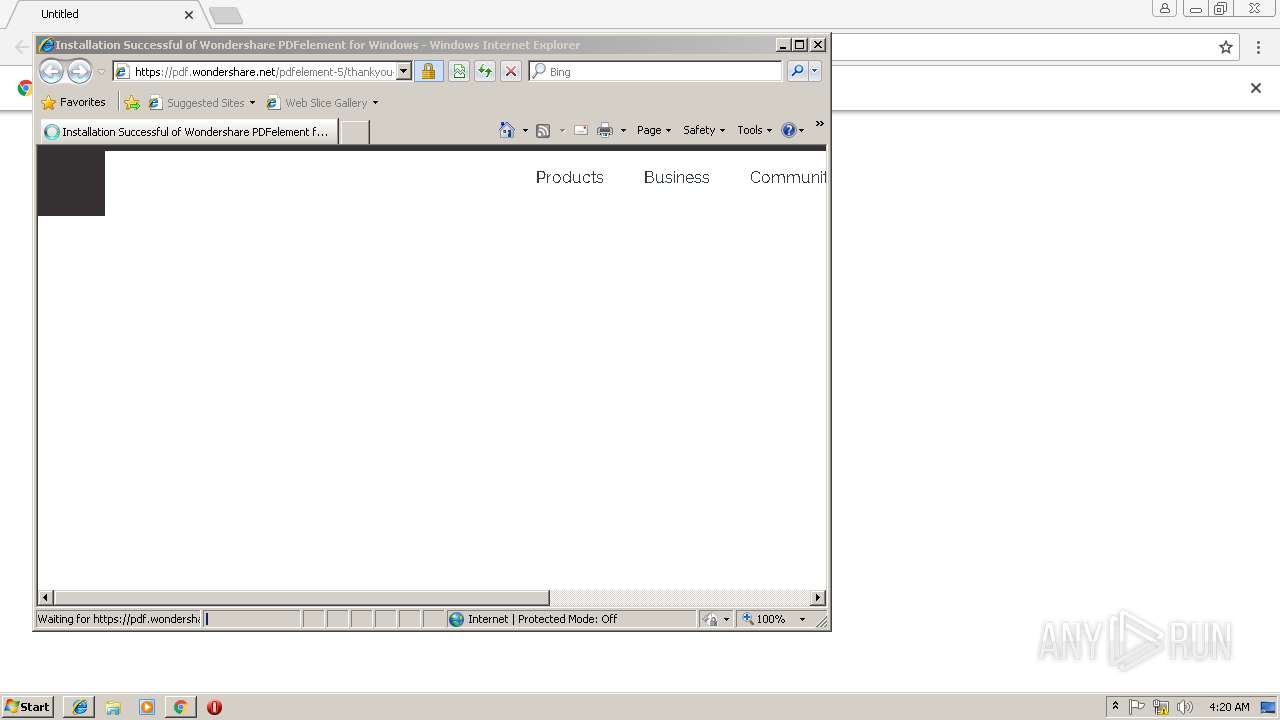Close the Chrome Untitled tab
This screenshot has width=1280, height=720.
click(x=189, y=15)
